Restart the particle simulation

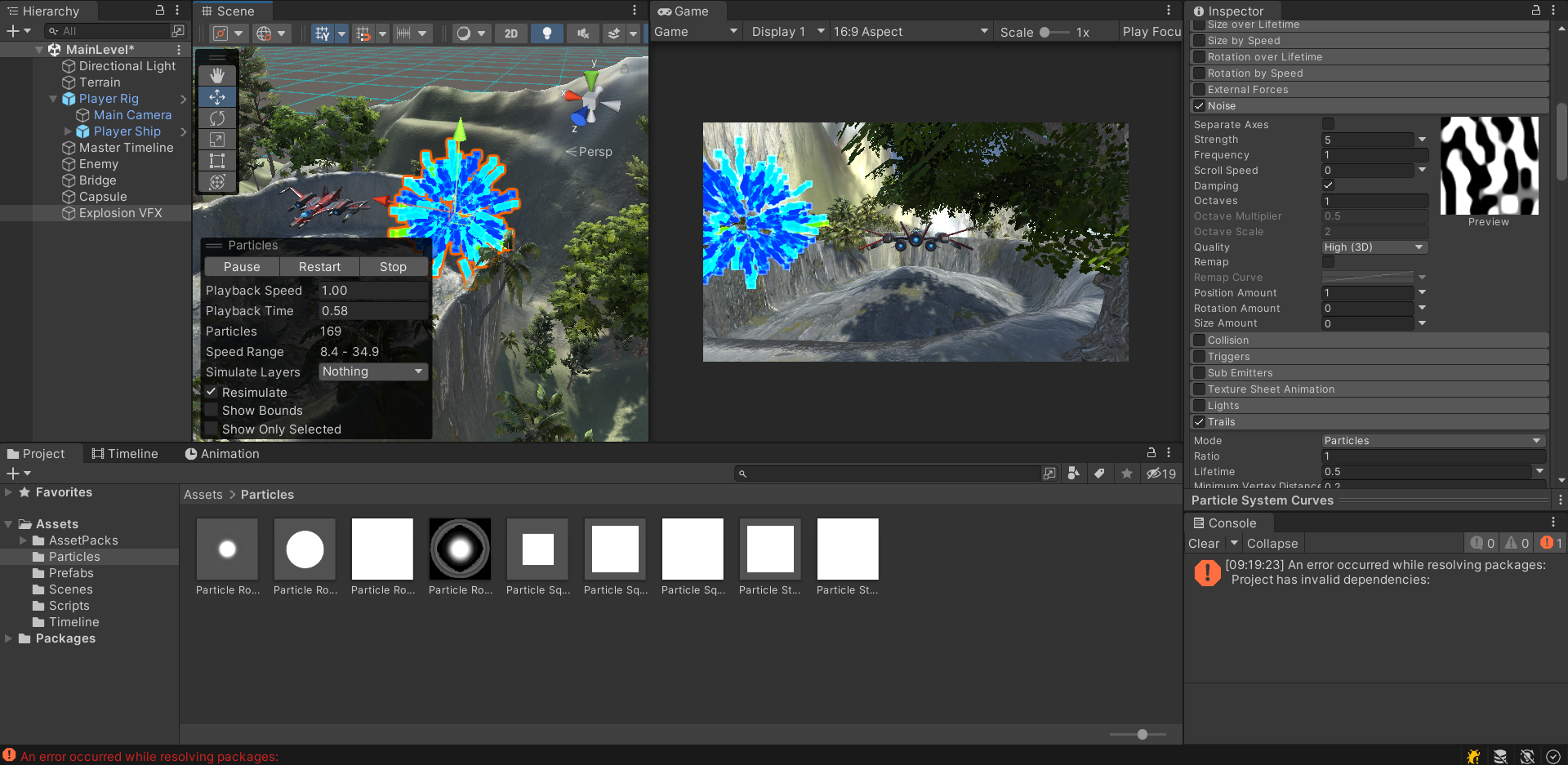[319, 267]
